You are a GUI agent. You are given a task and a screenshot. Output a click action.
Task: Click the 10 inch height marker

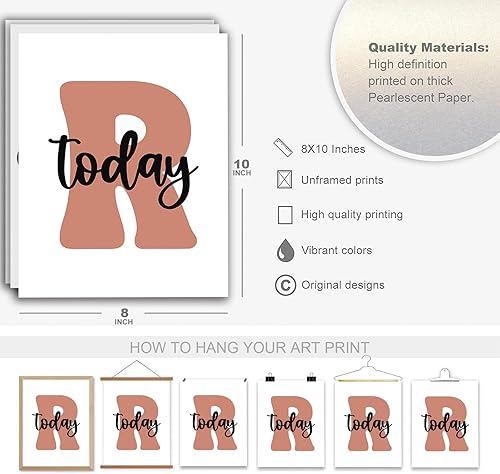(x=242, y=167)
